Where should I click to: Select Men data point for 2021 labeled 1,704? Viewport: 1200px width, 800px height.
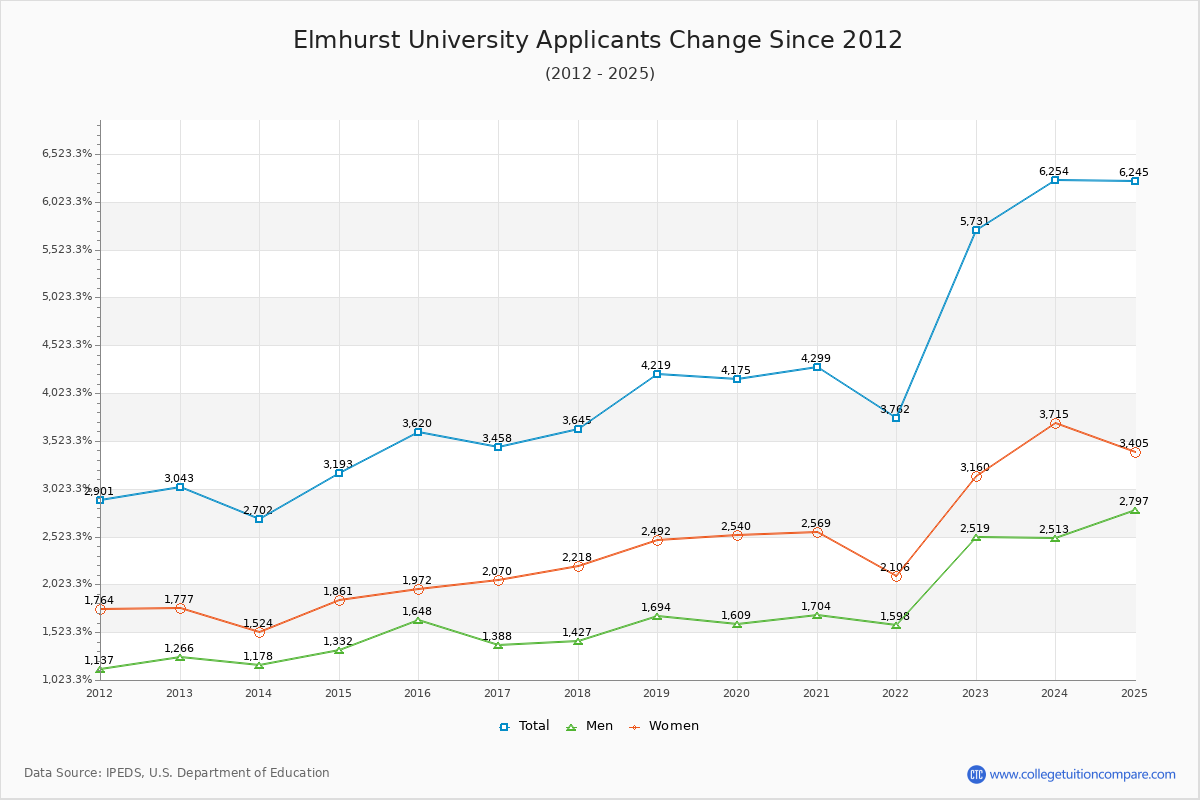(x=817, y=615)
